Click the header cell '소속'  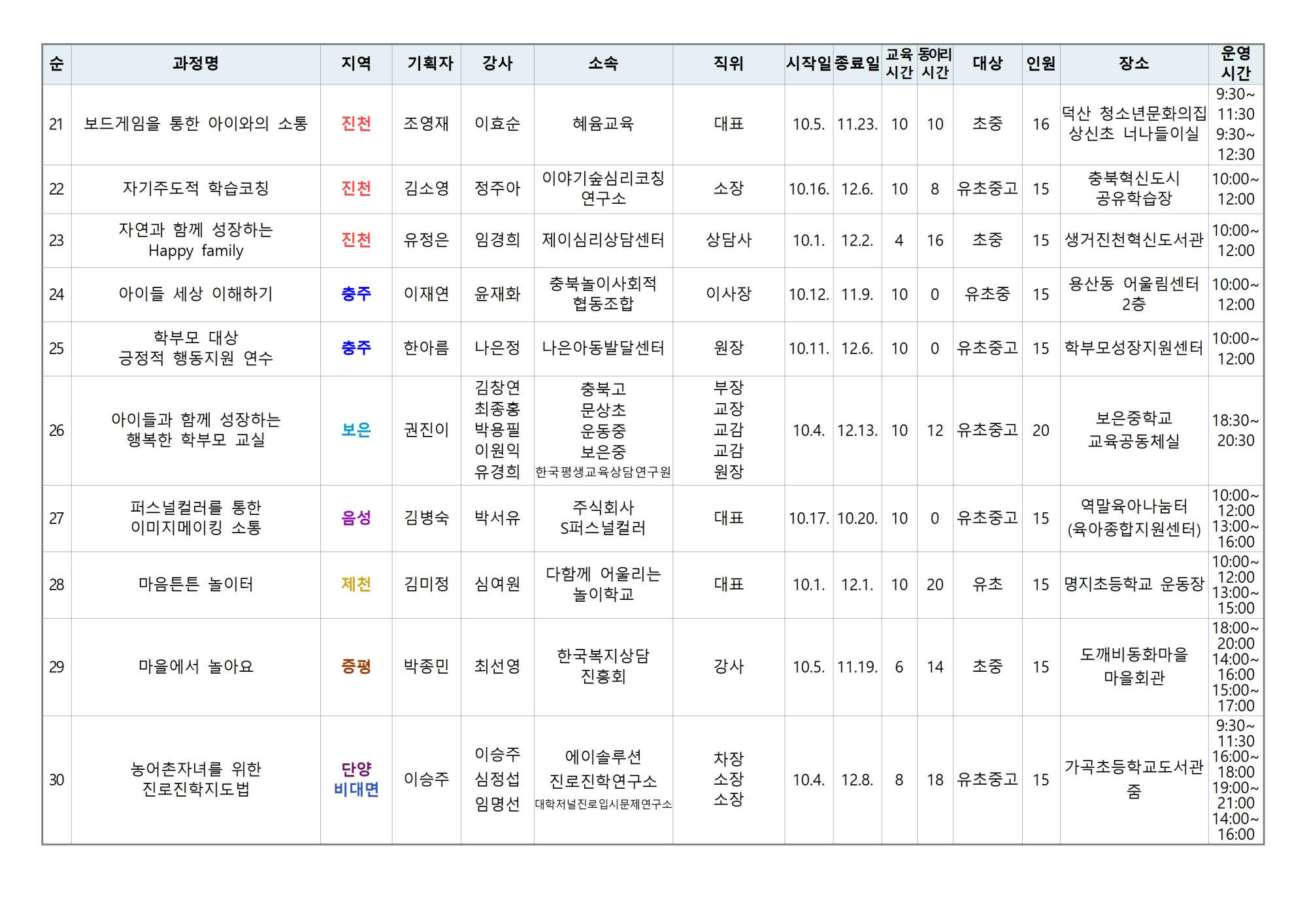click(x=603, y=64)
